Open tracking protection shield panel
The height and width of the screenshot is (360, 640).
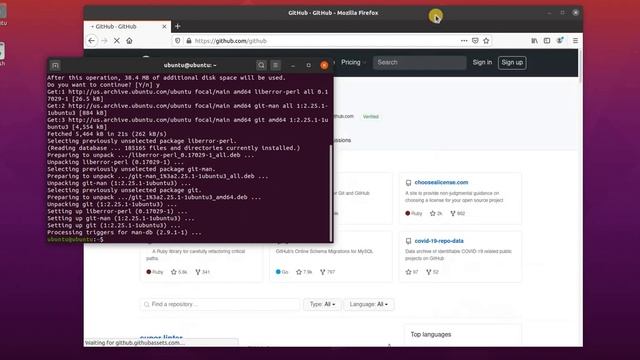coord(178,41)
